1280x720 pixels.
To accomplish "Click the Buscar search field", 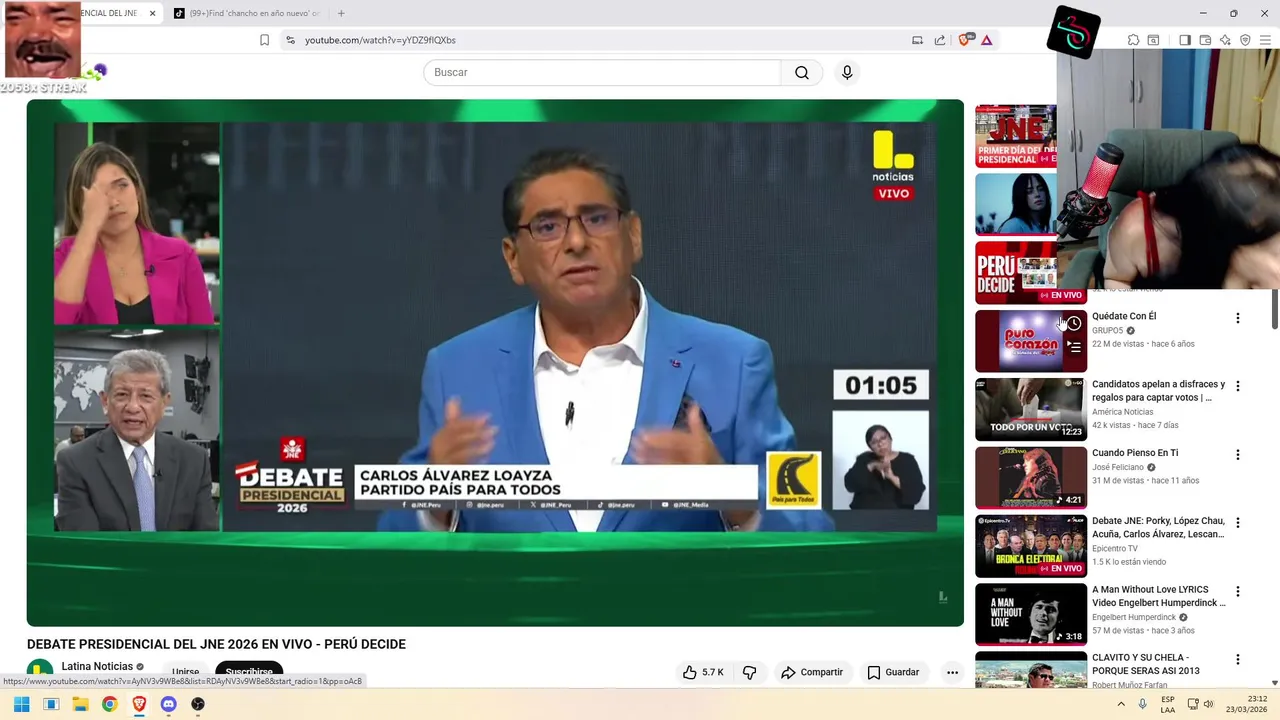I will click(602, 72).
